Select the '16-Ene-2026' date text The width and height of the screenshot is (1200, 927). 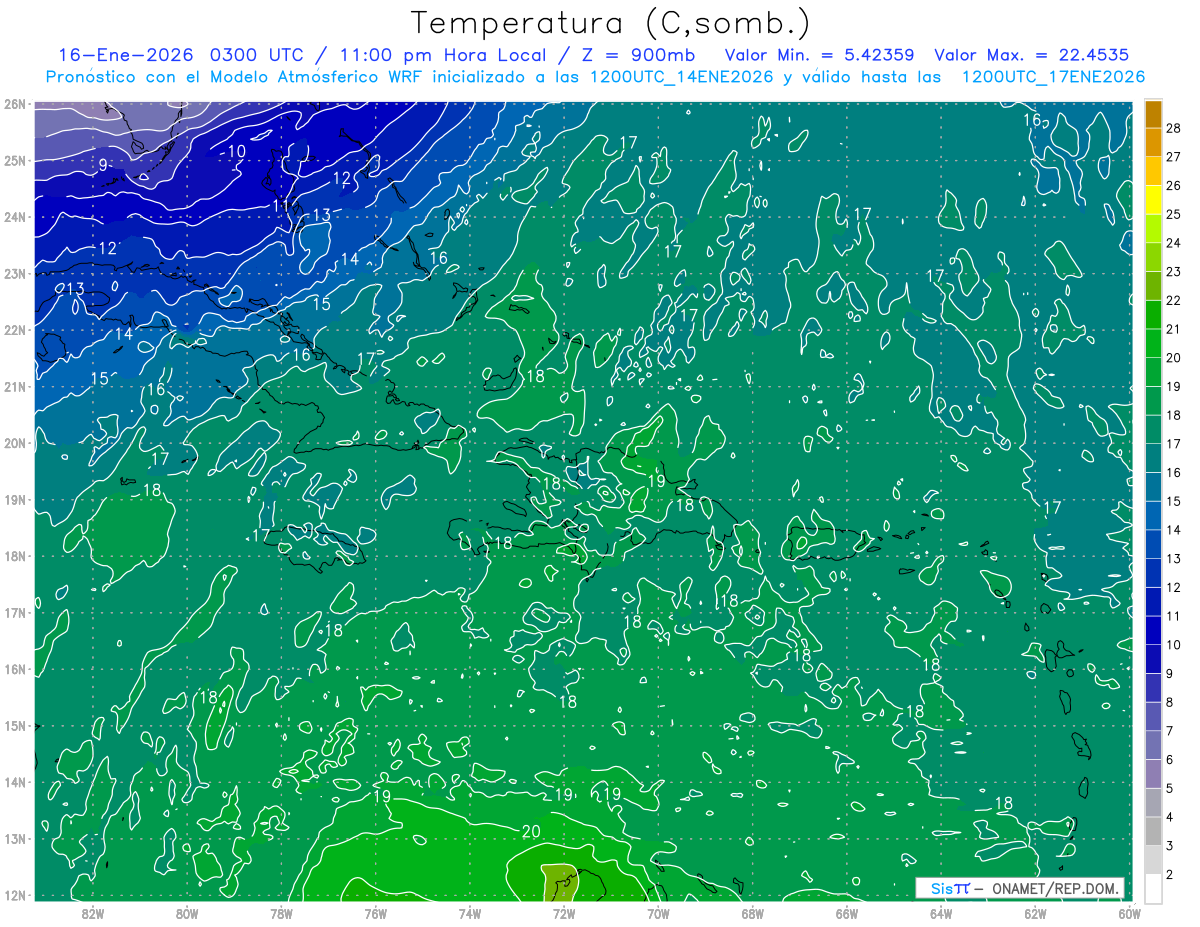coord(125,55)
